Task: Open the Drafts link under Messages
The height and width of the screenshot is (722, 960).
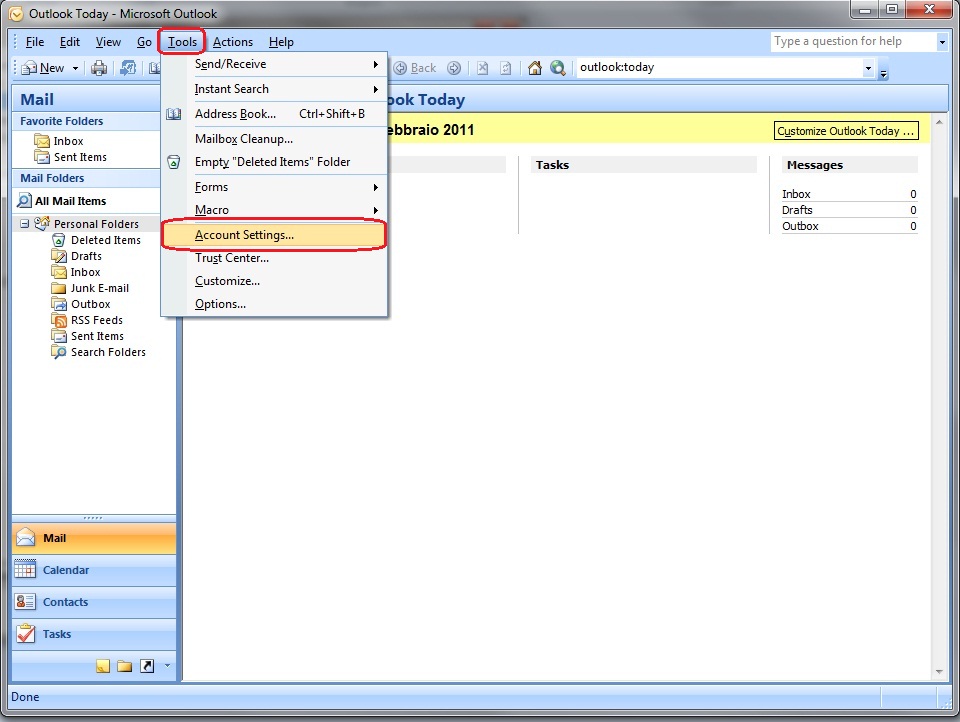Action: pyautogui.click(x=797, y=210)
